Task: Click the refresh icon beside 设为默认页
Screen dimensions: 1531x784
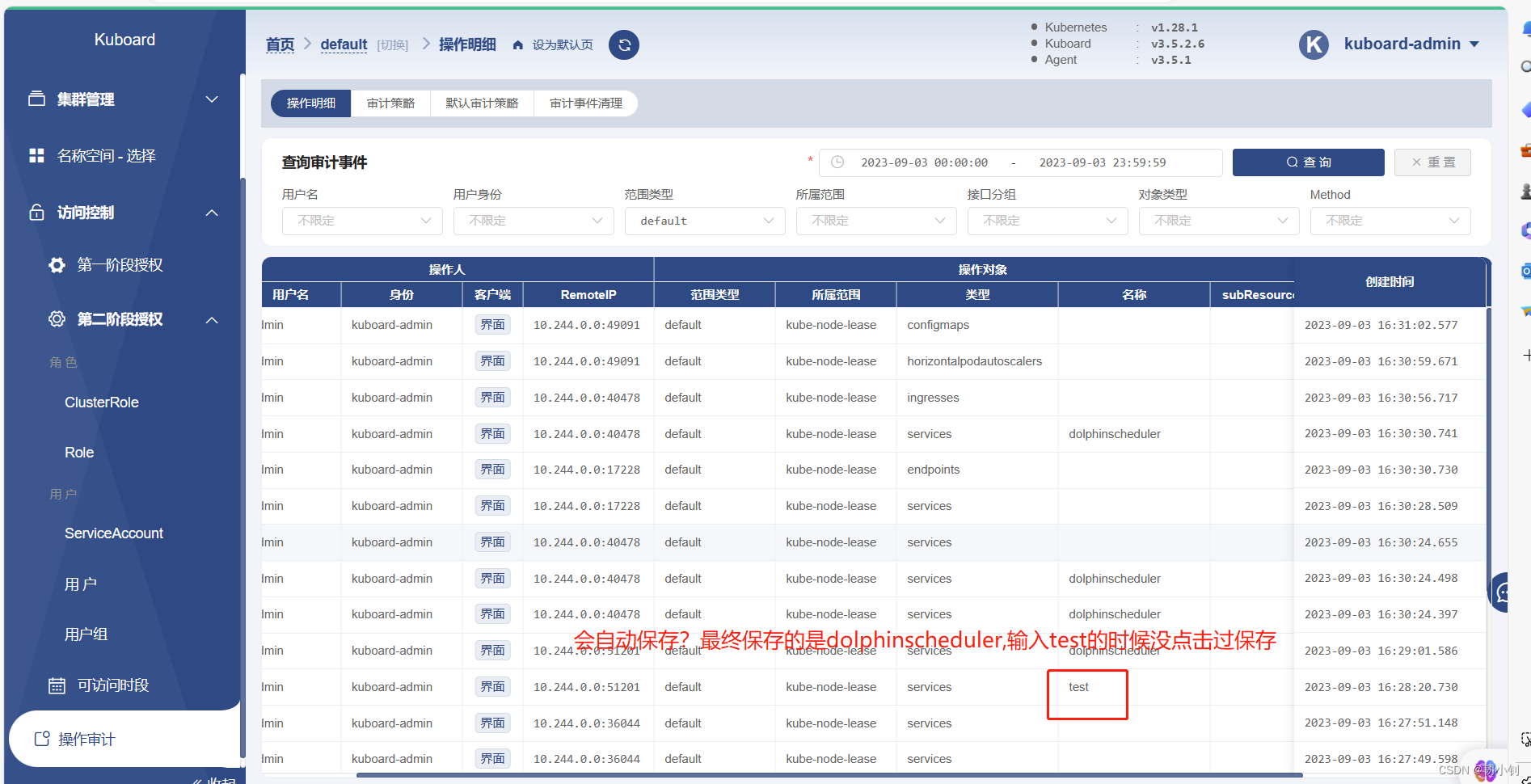Action: pos(624,45)
